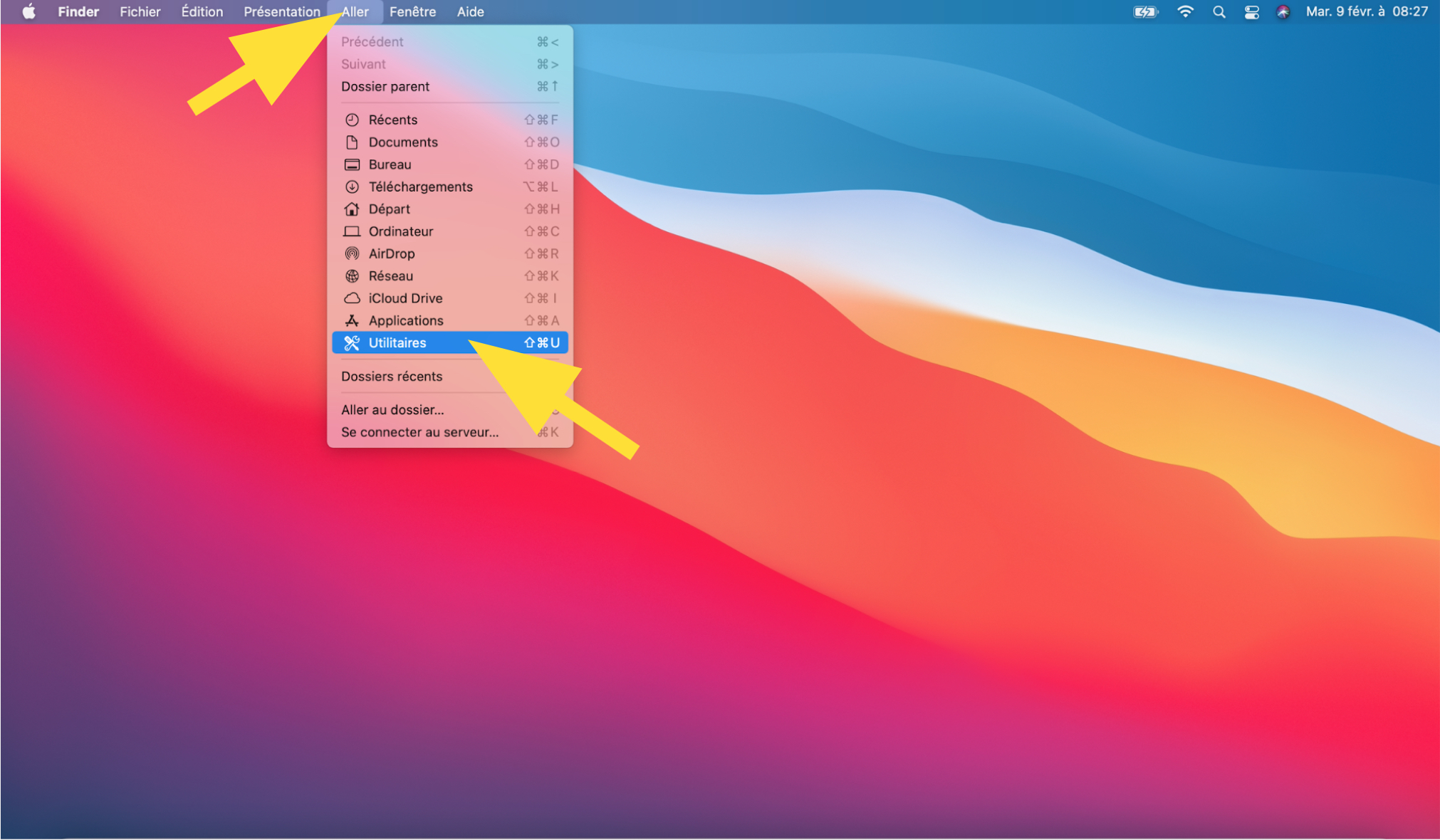The height and width of the screenshot is (840, 1440).
Task: Select the highlighted Utilitaires entry
Action: tap(450, 342)
